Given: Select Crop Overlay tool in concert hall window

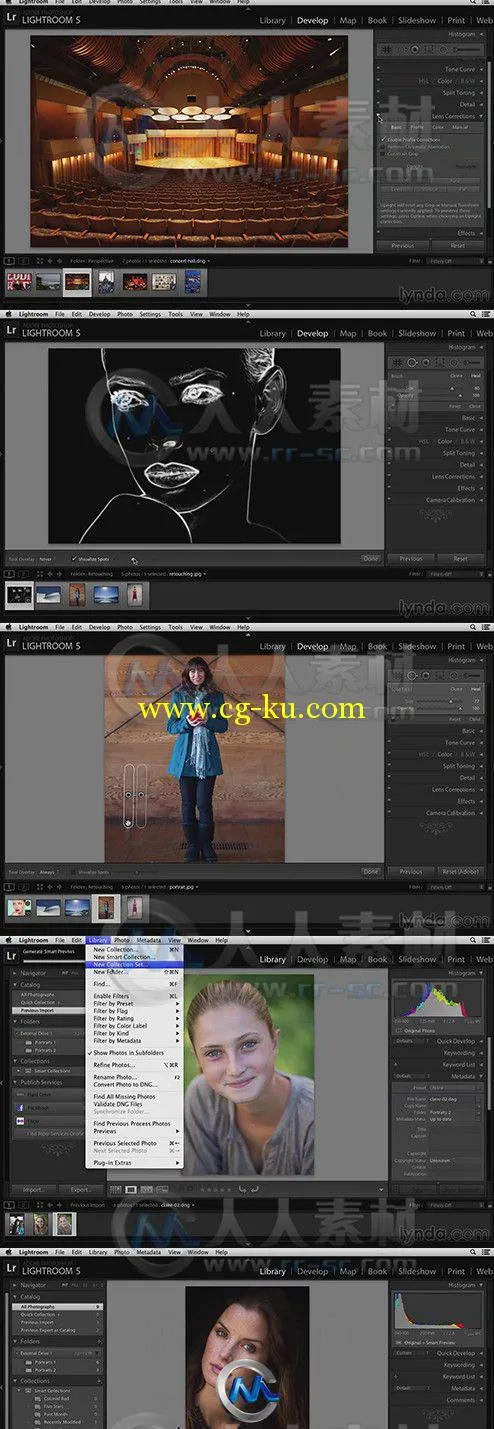Looking at the screenshot, I should 387,49.
